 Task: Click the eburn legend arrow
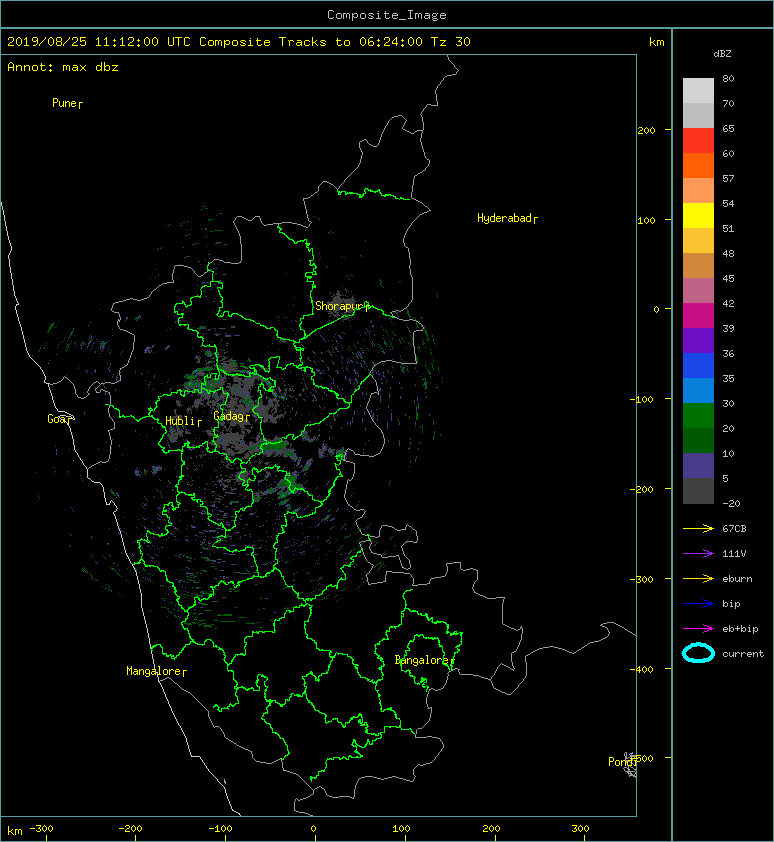(x=698, y=579)
